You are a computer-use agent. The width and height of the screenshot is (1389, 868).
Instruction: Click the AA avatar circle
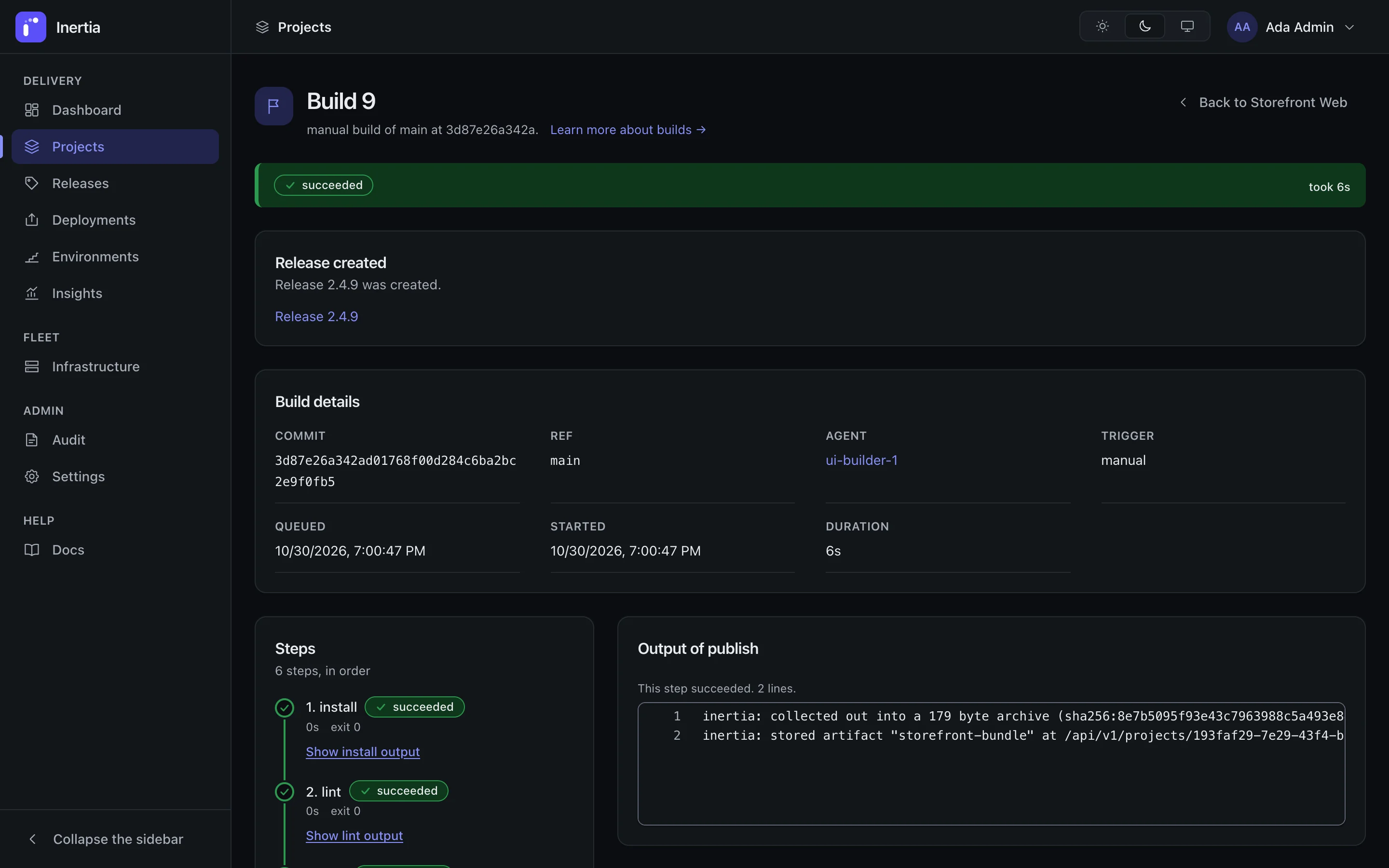(1242, 27)
